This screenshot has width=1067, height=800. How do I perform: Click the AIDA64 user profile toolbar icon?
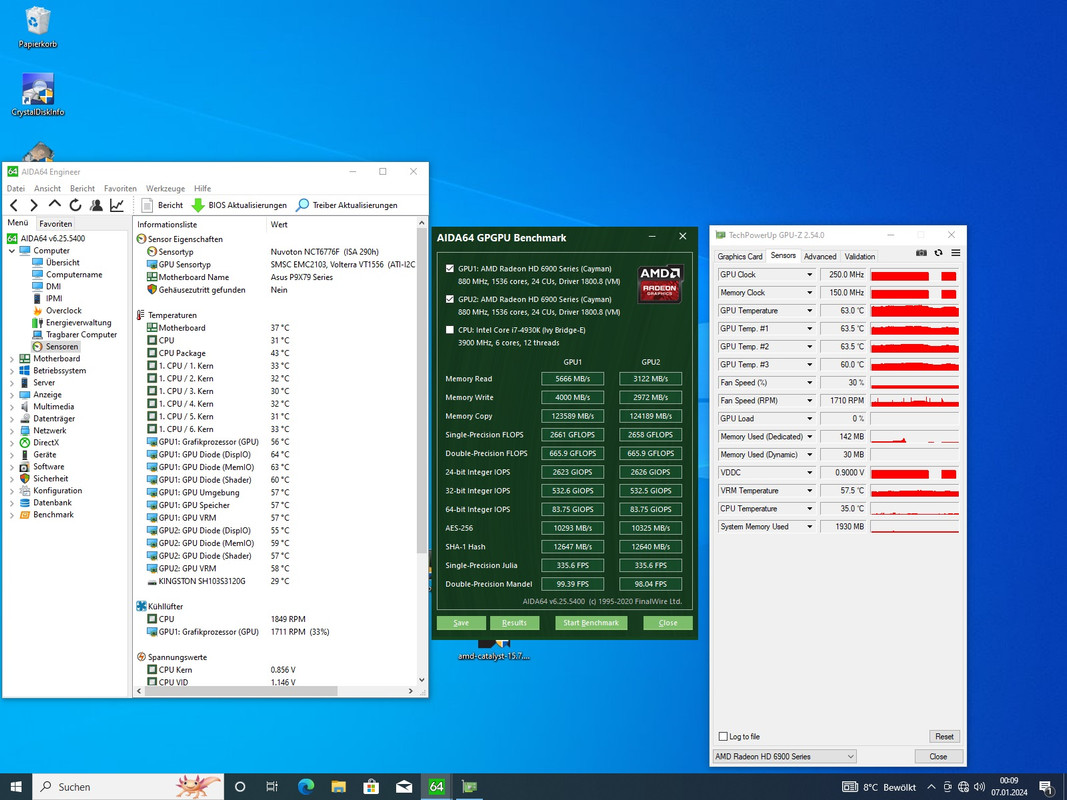(x=96, y=205)
